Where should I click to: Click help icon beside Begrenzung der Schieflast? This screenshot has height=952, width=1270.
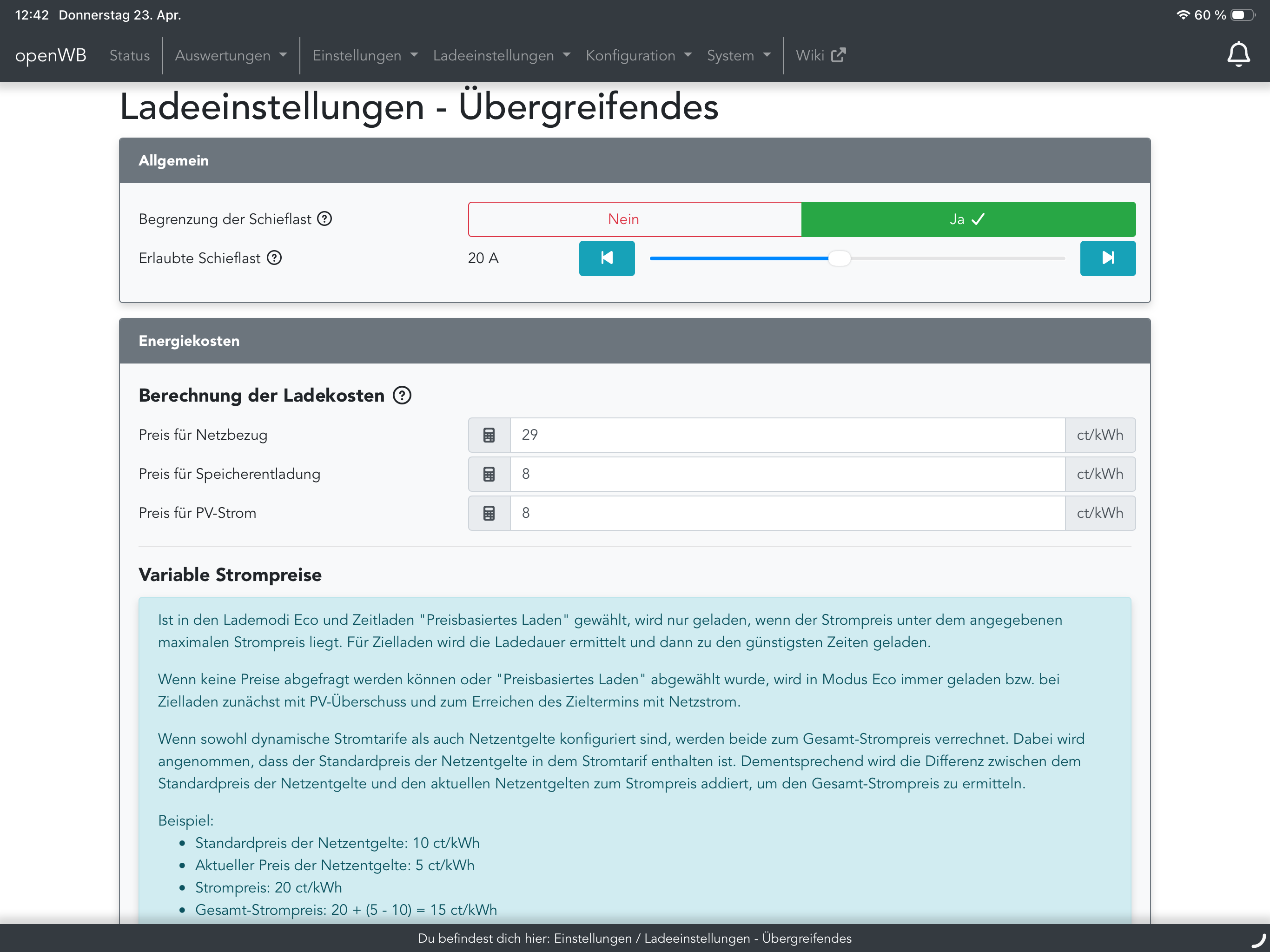pos(324,219)
